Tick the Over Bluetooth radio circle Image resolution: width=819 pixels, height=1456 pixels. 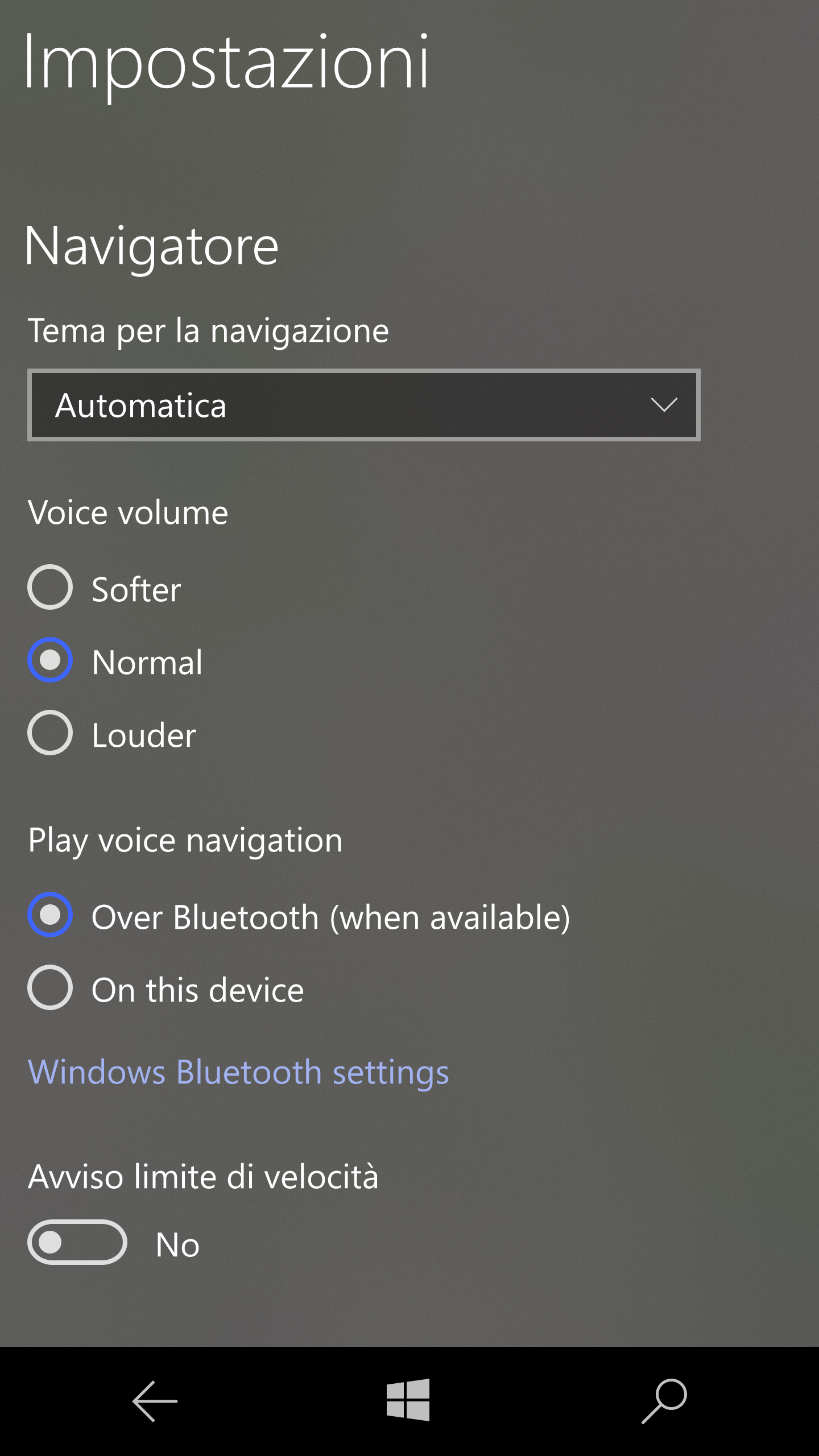coord(50,915)
